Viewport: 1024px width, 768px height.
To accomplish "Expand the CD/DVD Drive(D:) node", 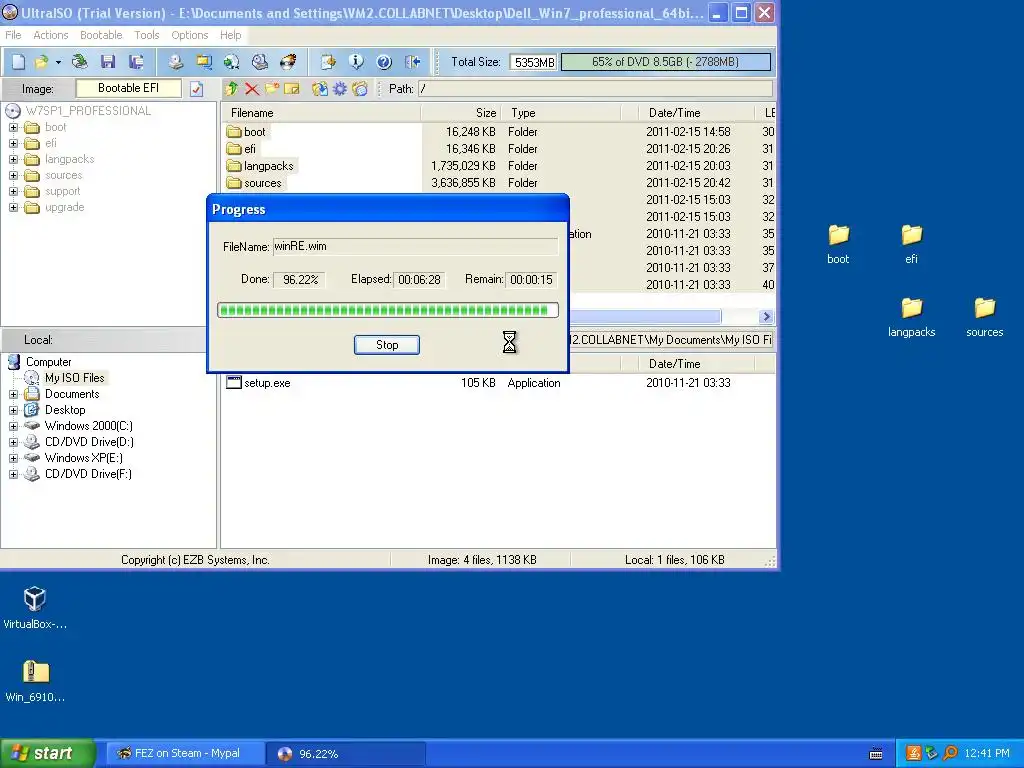I will point(13,442).
